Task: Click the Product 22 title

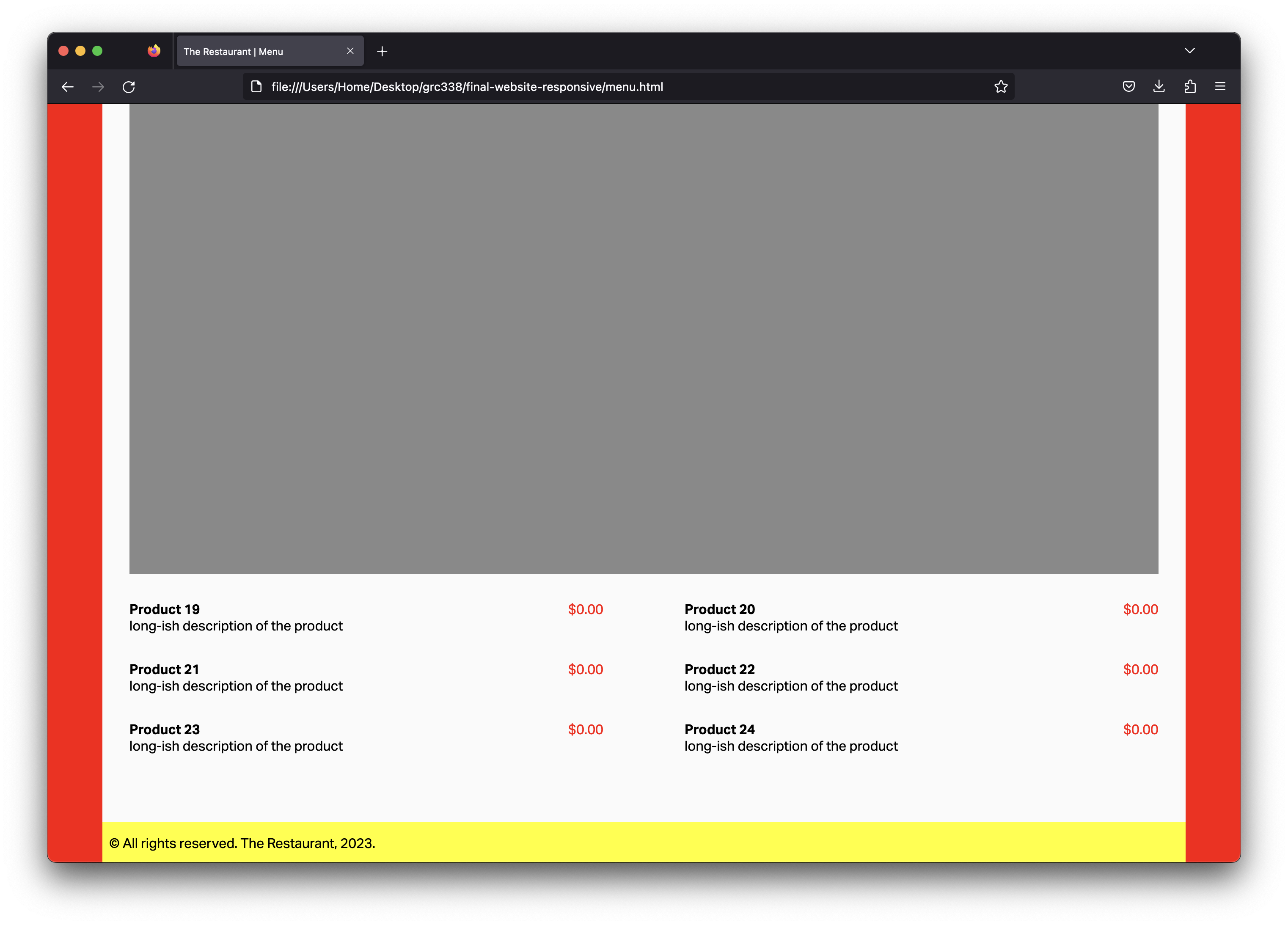Action: pos(720,669)
